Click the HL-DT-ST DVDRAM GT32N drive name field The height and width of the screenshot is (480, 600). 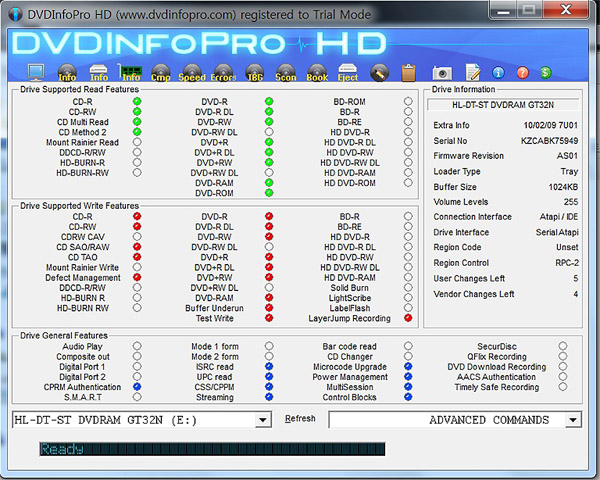coord(503,105)
